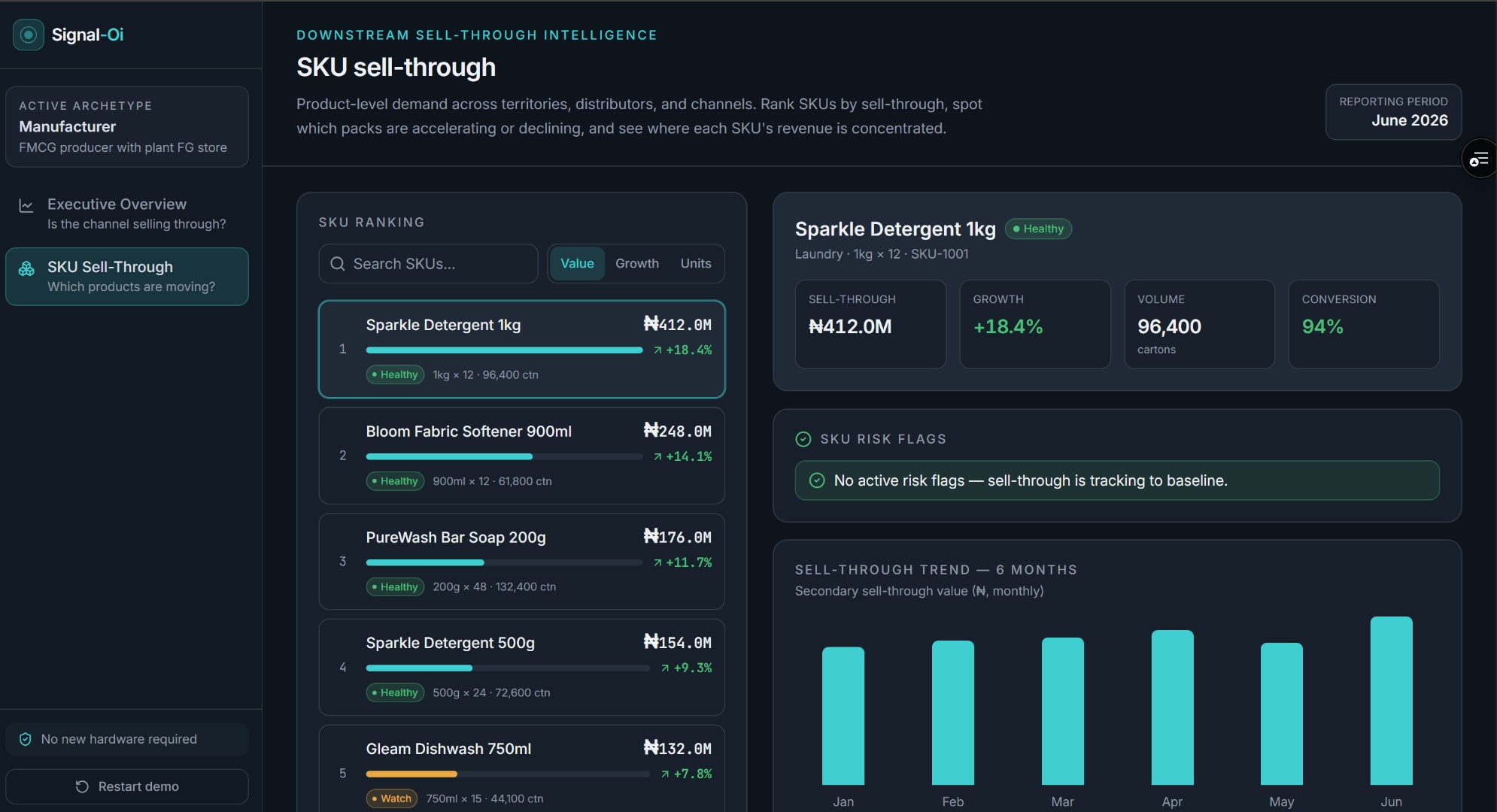The height and width of the screenshot is (812, 1497).
Task: Click Healthy badge on Sparkle Detergent 500g card
Action: [x=396, y=692]
